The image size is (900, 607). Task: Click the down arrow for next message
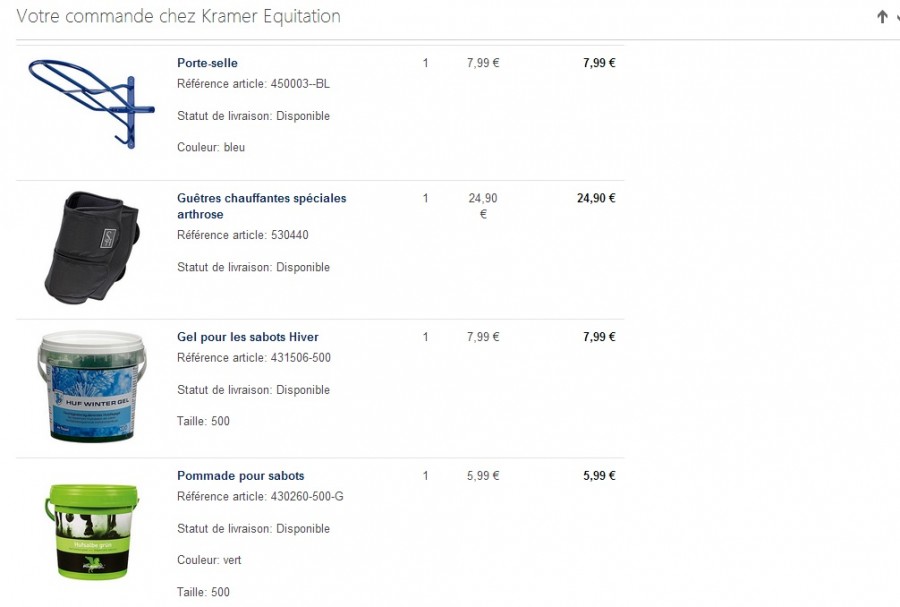(x=897, y=17)
